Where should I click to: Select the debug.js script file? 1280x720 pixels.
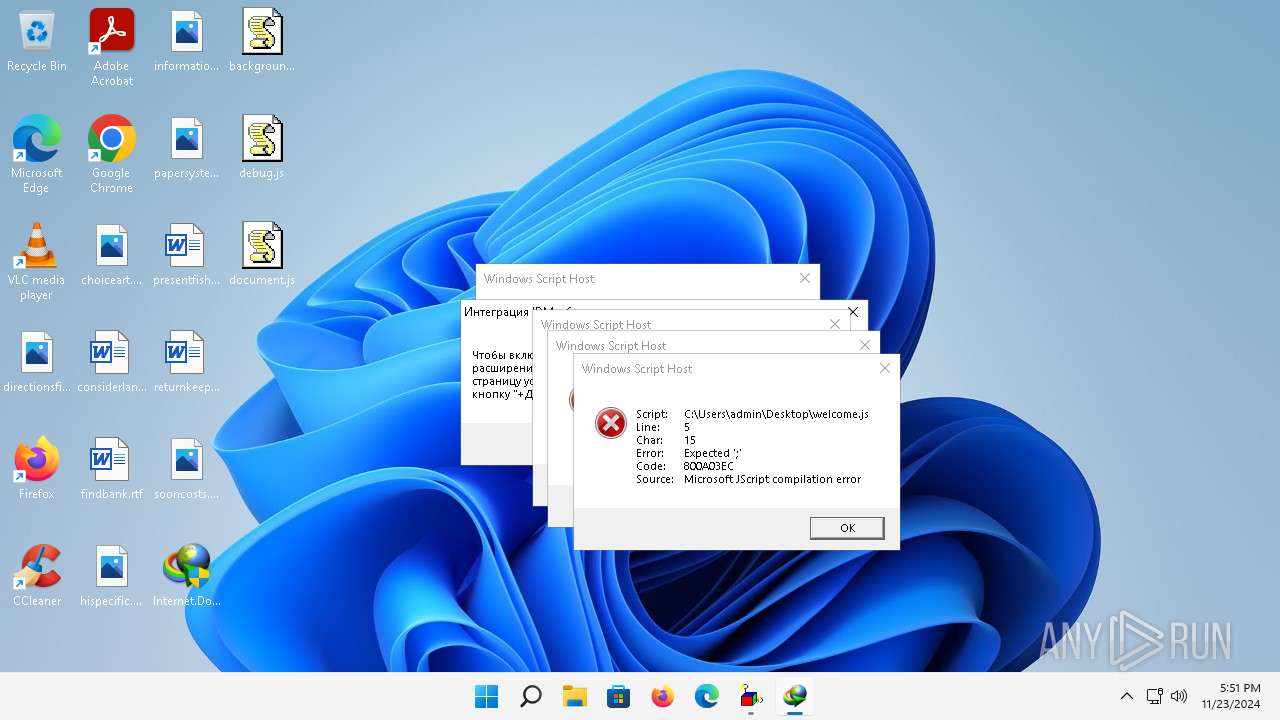[x=262, y=148]
